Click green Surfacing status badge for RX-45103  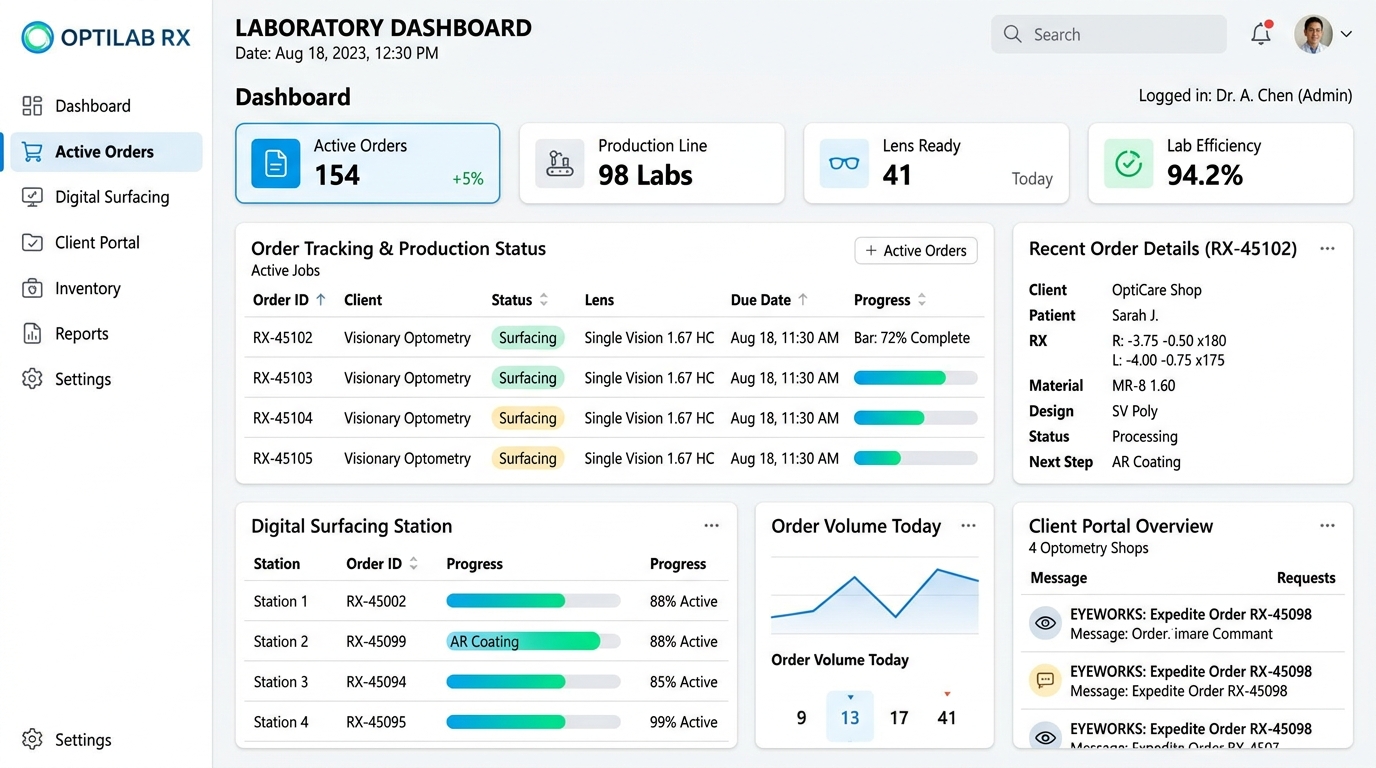[x=528, y=378]
